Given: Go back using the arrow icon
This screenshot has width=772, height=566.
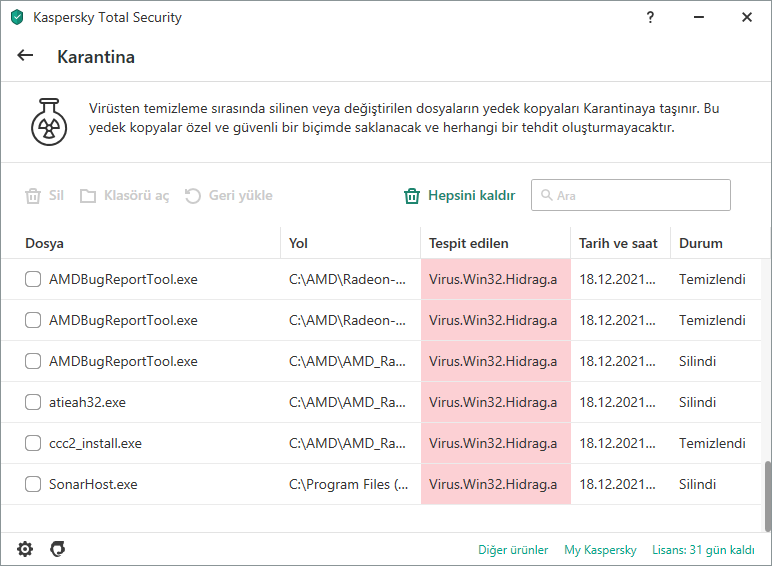Looking at the screenshot, I should click(26, 56).
